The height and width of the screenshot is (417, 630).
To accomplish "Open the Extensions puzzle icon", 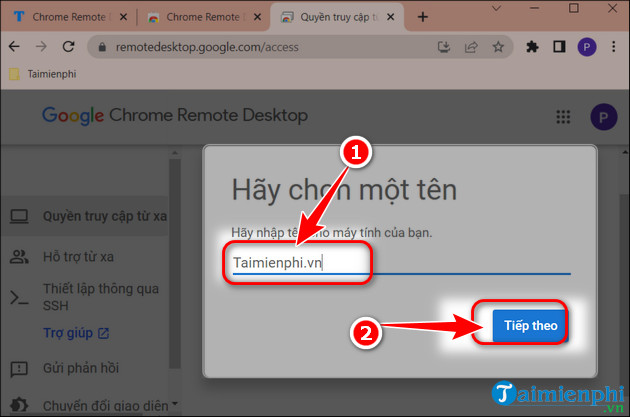I will tap(532, 47).
